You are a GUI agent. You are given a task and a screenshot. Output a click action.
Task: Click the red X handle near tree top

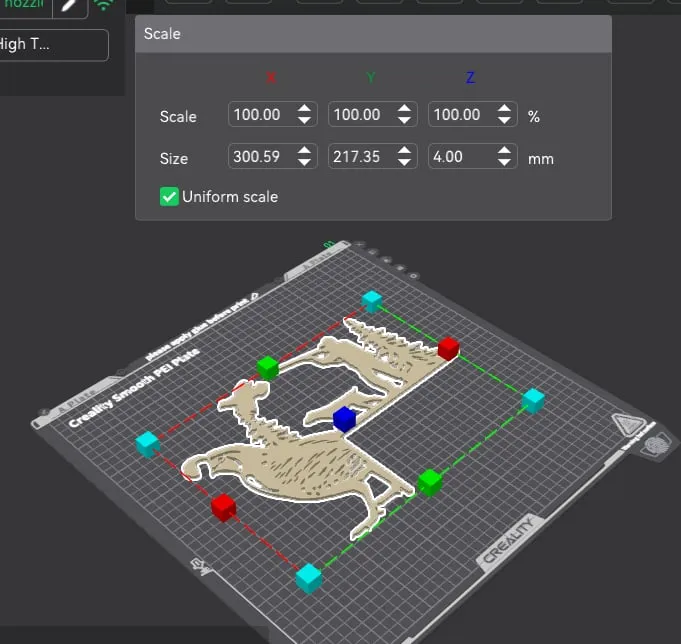448,349
